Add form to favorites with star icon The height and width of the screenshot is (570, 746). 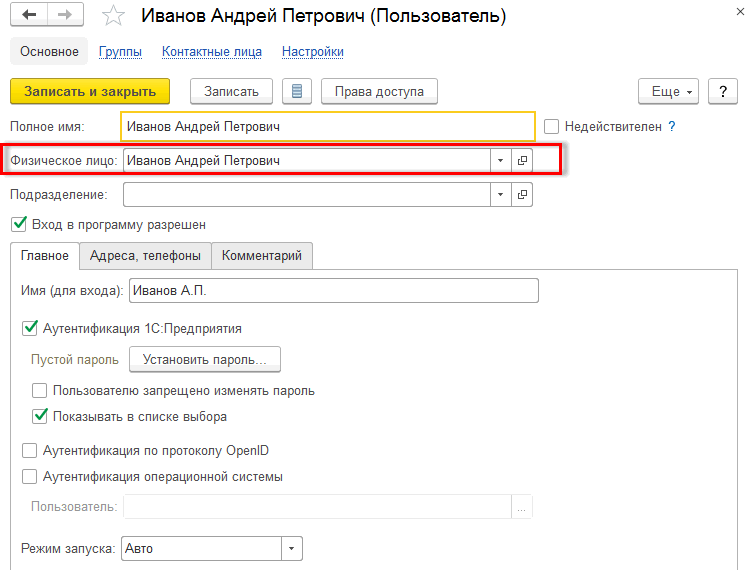[115, 17]
